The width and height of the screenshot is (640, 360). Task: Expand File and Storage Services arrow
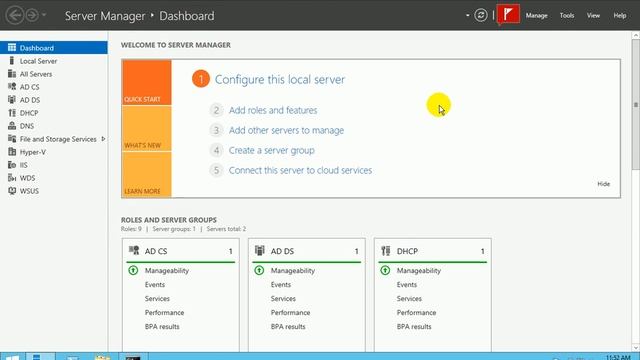[x=103, y=139]
